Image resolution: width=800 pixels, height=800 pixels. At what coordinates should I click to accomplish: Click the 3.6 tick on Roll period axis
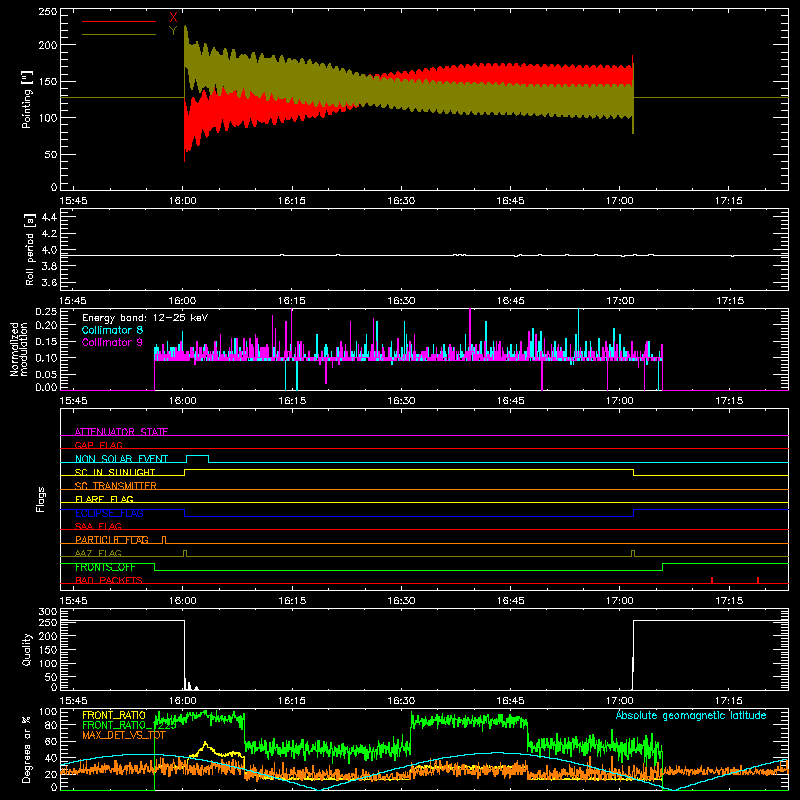click(x=49, y=282)
